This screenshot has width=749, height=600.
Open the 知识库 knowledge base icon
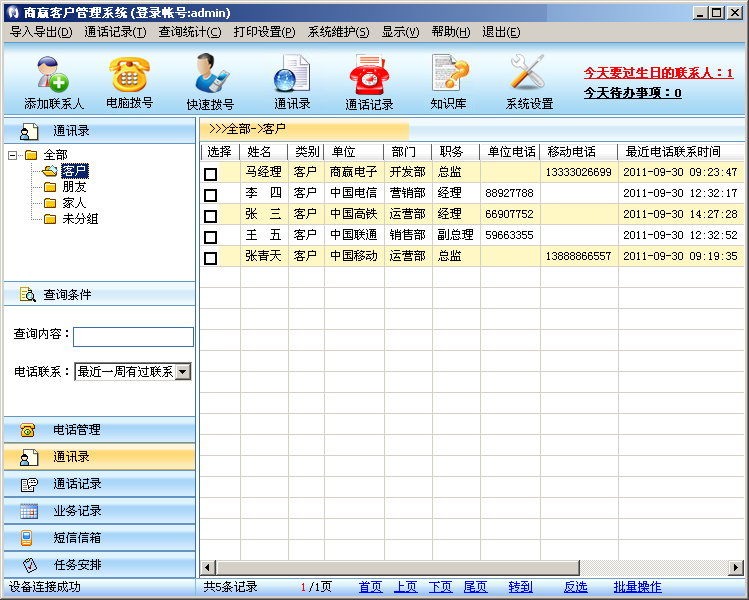pos(450,76)
